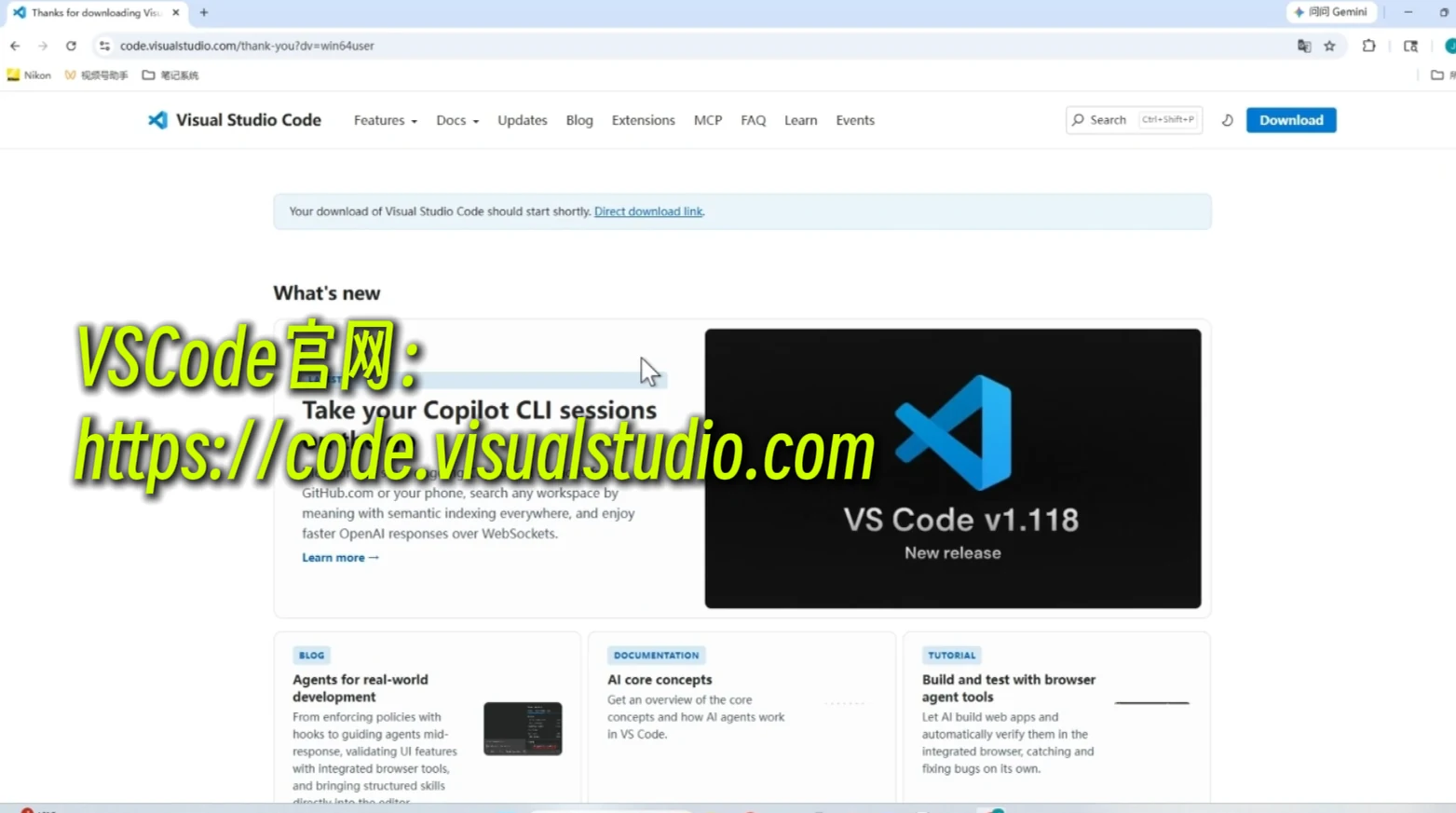This screenshot has height=813, width=1456.
Task: Close the Thanks for downloading tab
Action: coord(176,13)
